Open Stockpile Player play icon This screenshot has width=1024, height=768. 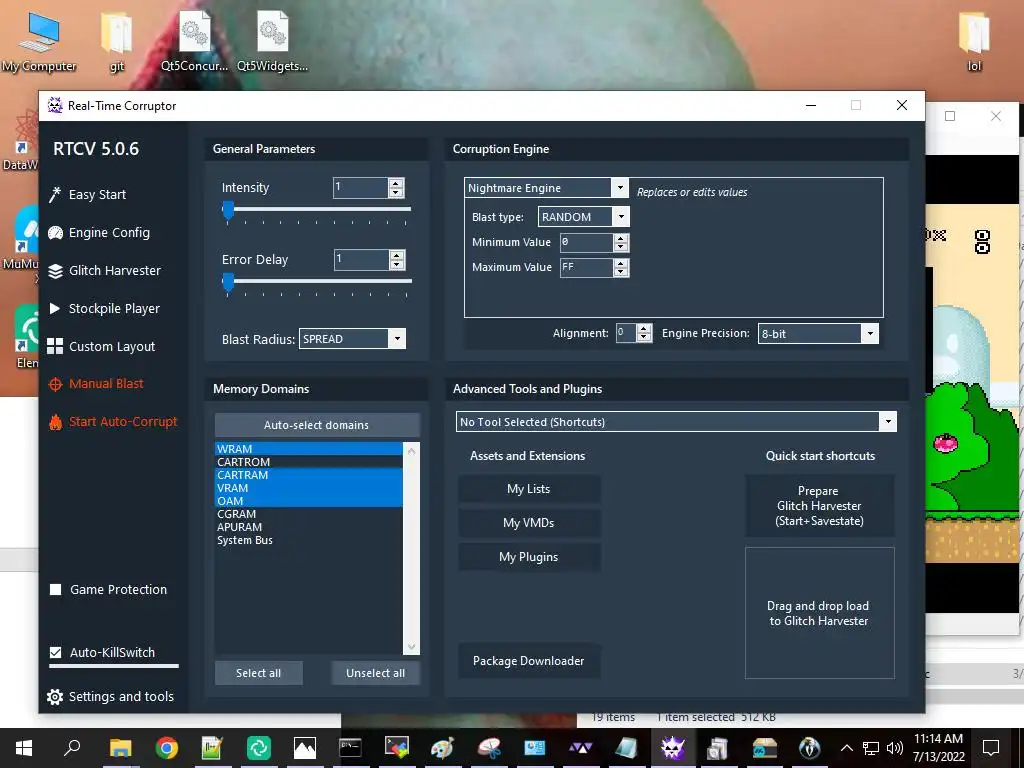point(55,308)
